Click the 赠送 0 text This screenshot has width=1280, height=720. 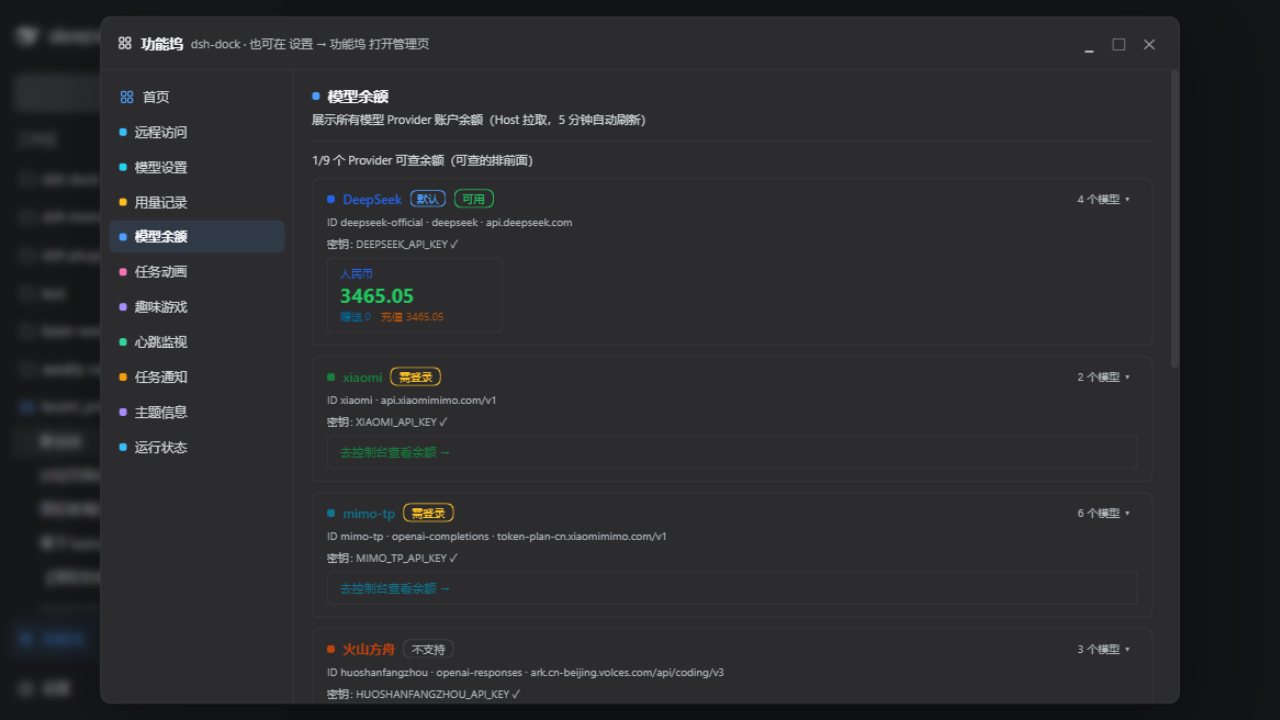(355, 317)
